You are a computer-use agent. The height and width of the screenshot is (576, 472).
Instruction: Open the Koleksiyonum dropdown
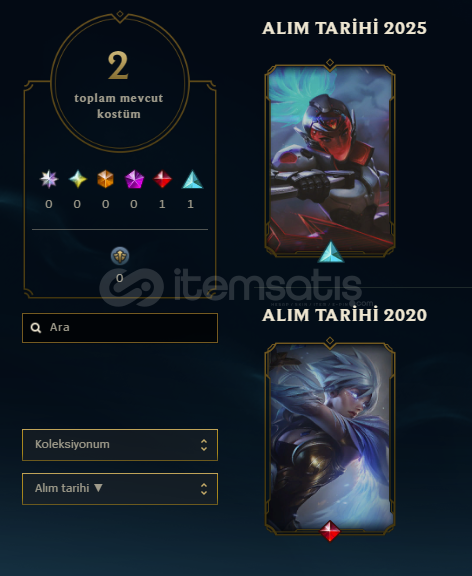pyautogui.click(x=120, y=445)
